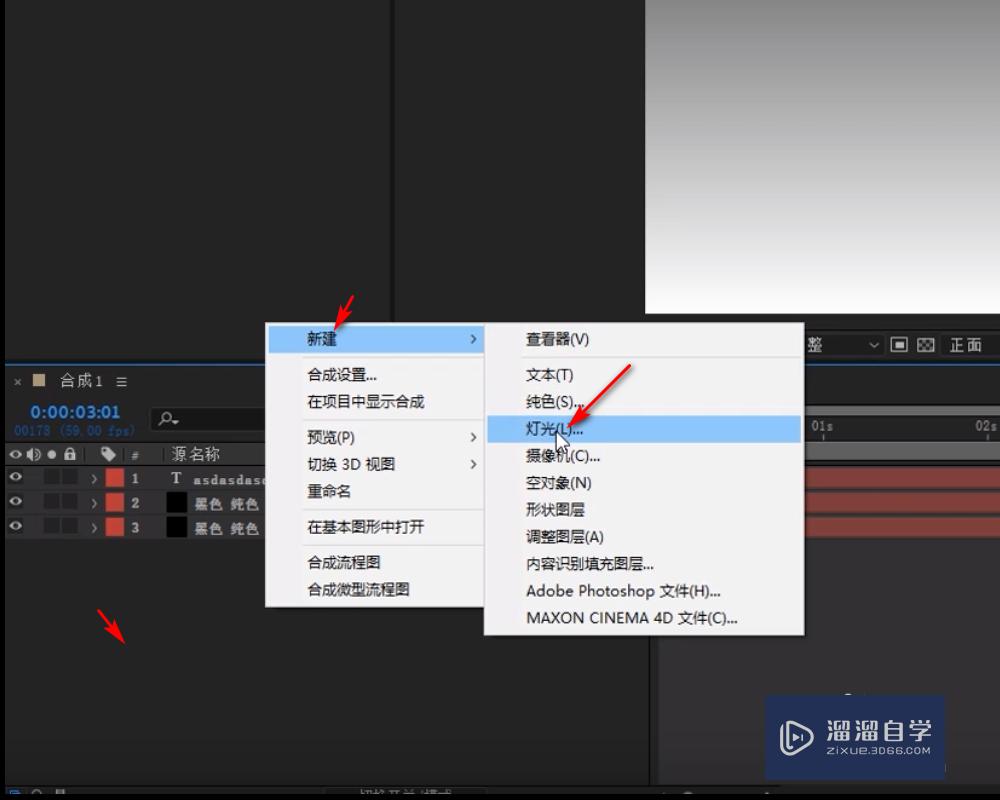The height and width of the screenshot is (800, 1000).
Task: Choose 内容识别填充图层... option
Action: 589,563
